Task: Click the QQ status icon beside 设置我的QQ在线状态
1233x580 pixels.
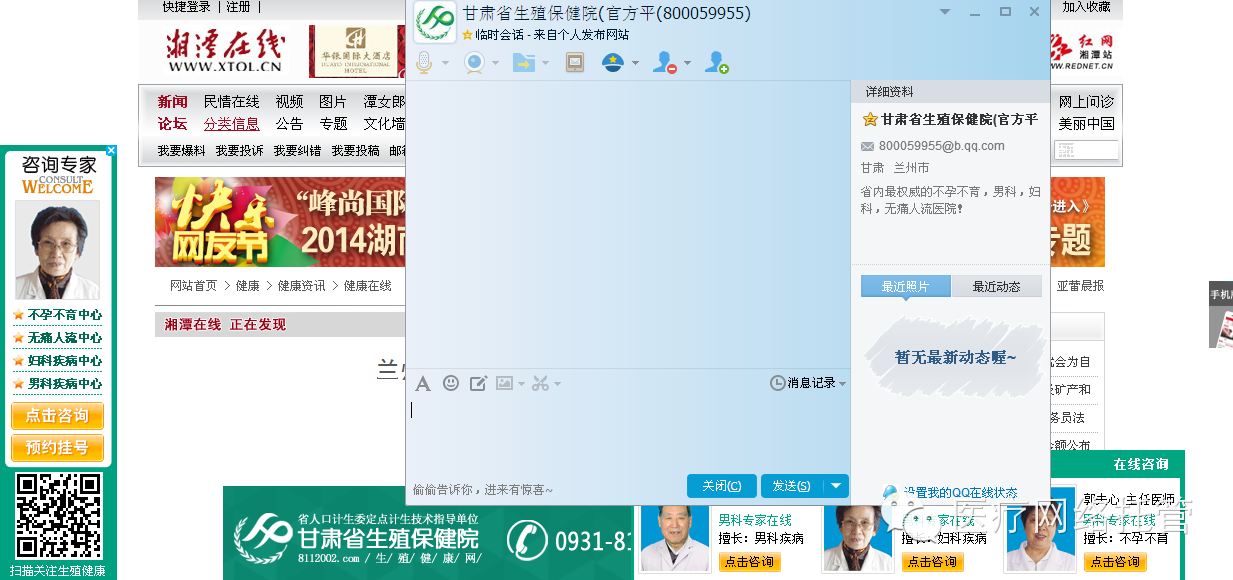Action: click(890, 493)
